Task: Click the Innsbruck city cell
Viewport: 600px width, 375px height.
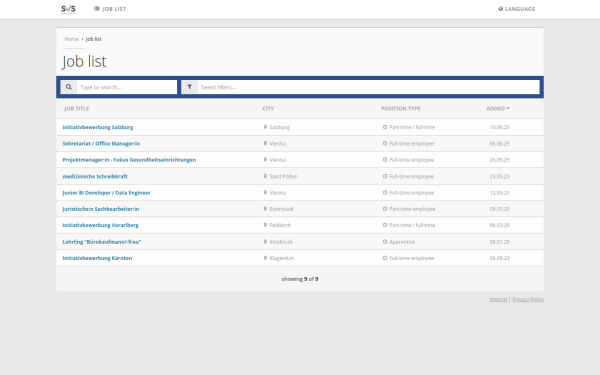Action: coord(281,242)
